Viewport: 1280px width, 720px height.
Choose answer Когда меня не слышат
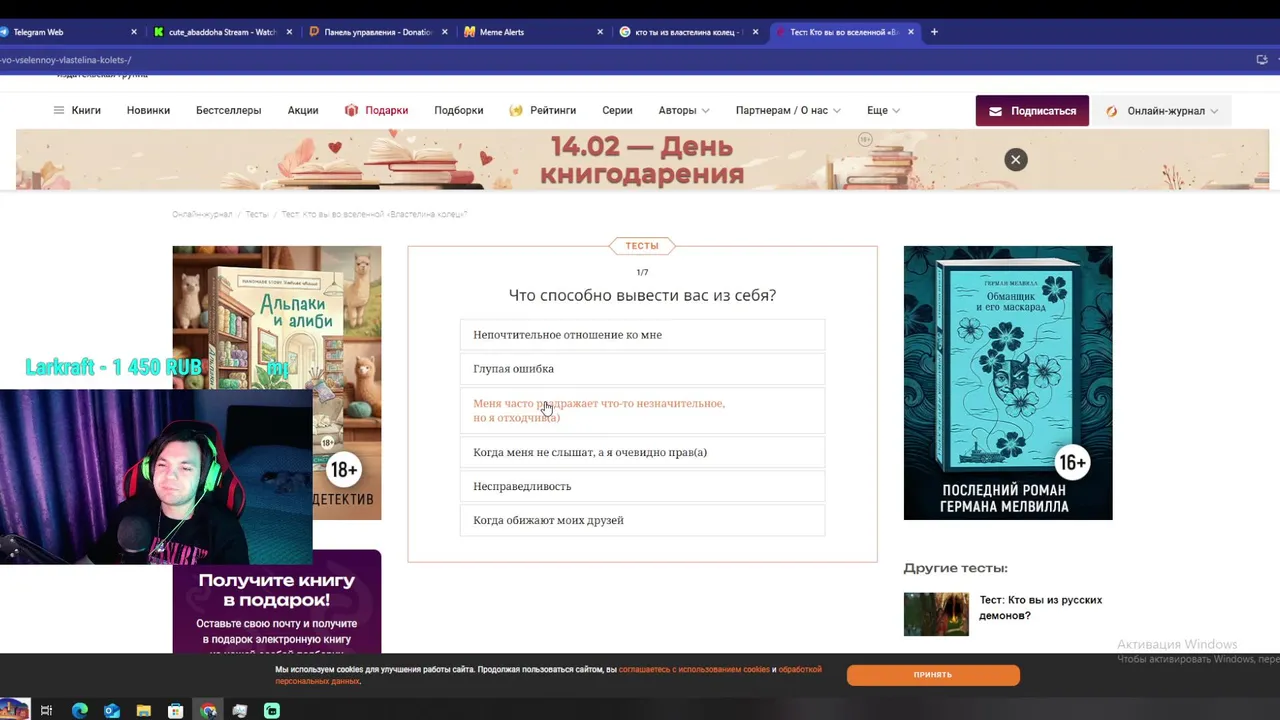click(642, 452)
